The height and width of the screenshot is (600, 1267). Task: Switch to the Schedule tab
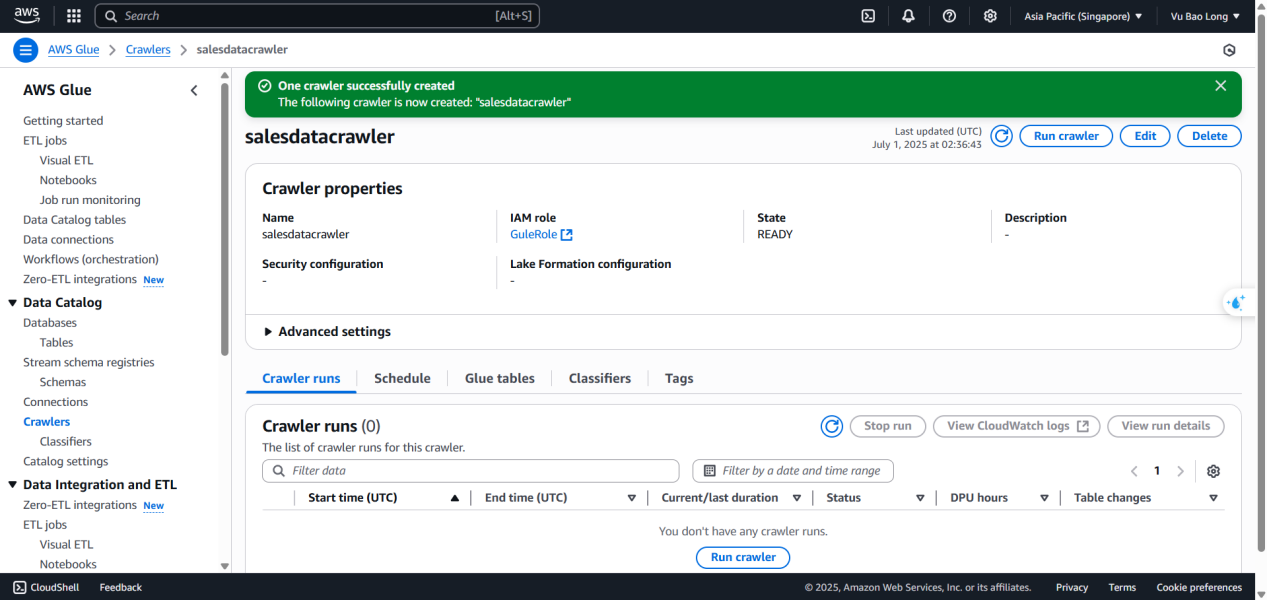[402, 379]
